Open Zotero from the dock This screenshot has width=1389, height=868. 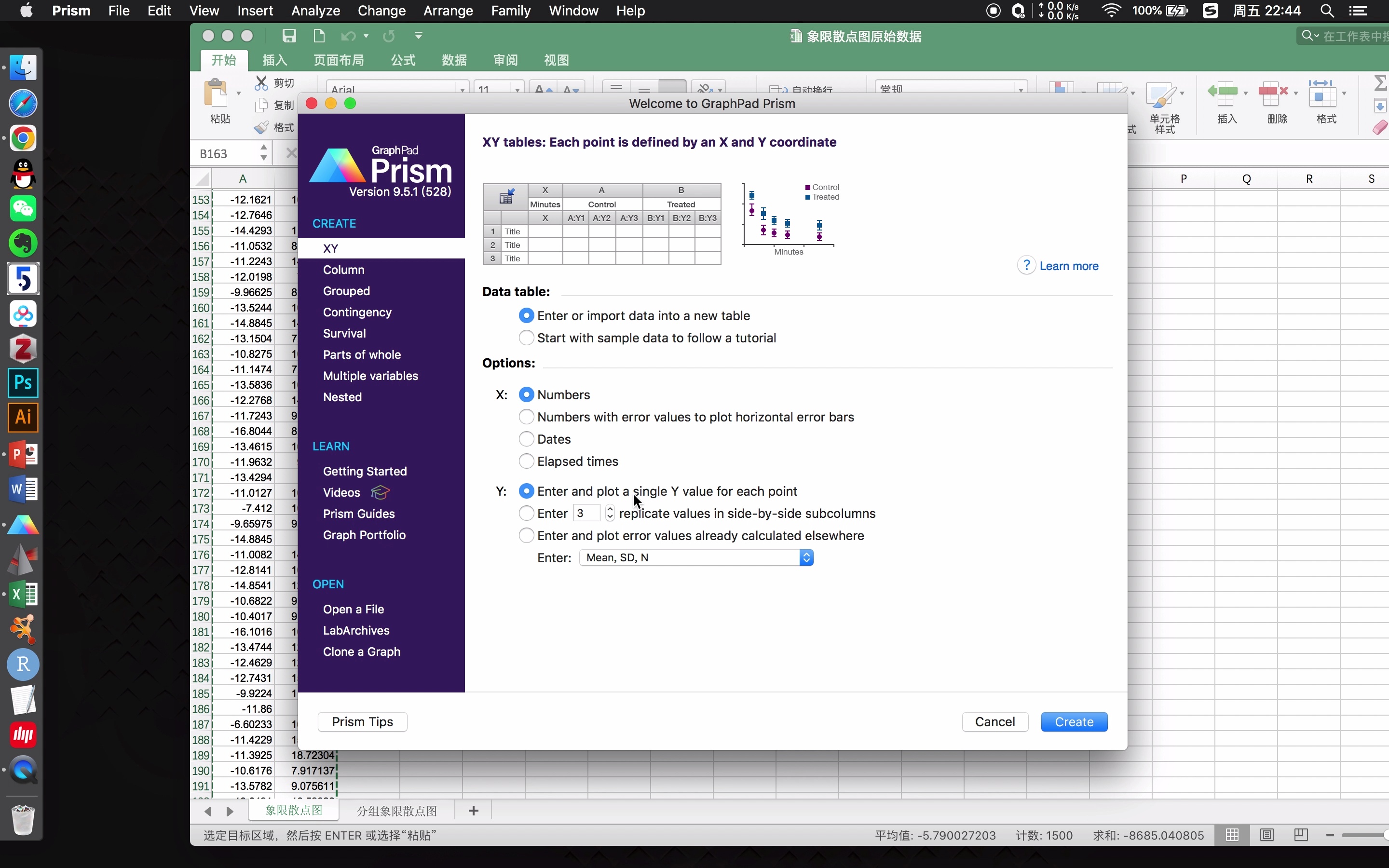click(23, 349)
